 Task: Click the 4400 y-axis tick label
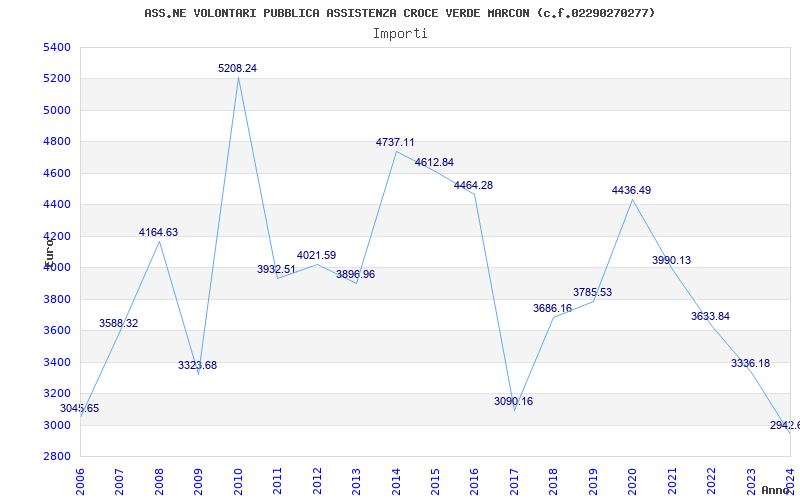point(58,205)
